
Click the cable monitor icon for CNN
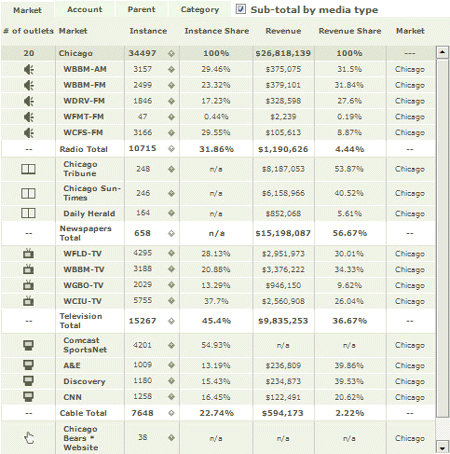pyautogui.click(x=28, y=397)
